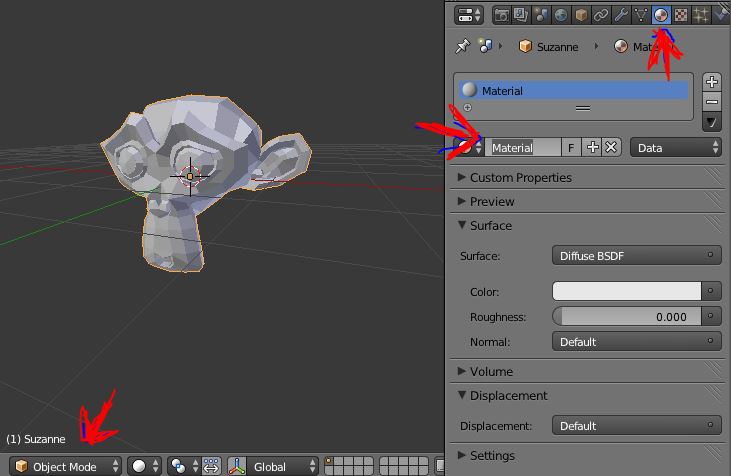Viewport: 731px width, 476px height.
Task: Open the properties editor type selector
Action: click(x=469, y=15)
